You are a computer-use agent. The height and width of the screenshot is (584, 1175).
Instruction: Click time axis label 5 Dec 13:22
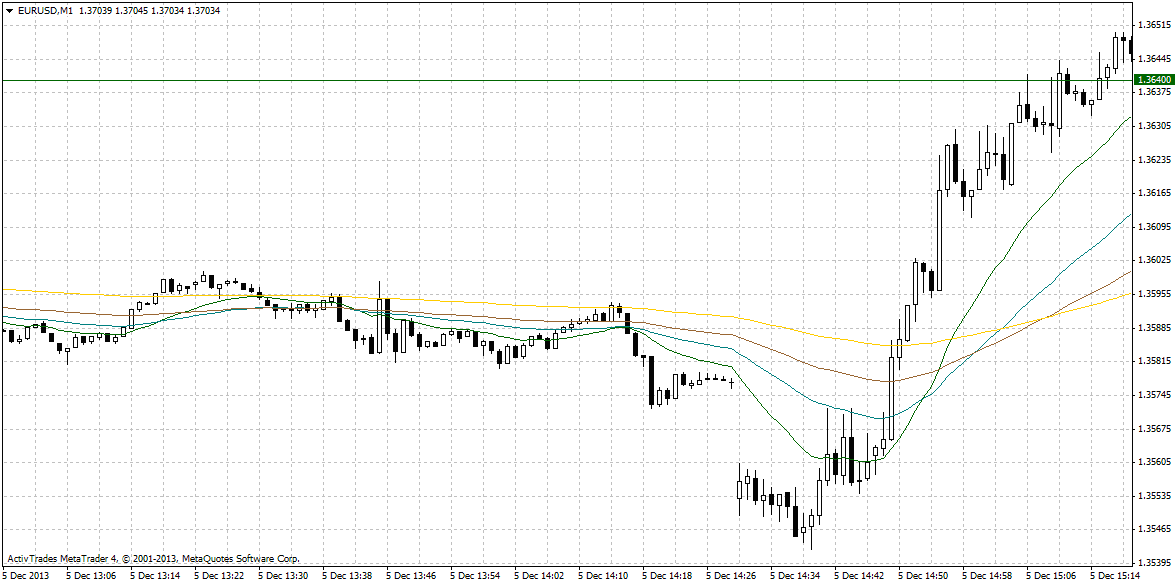coord(219,576)
